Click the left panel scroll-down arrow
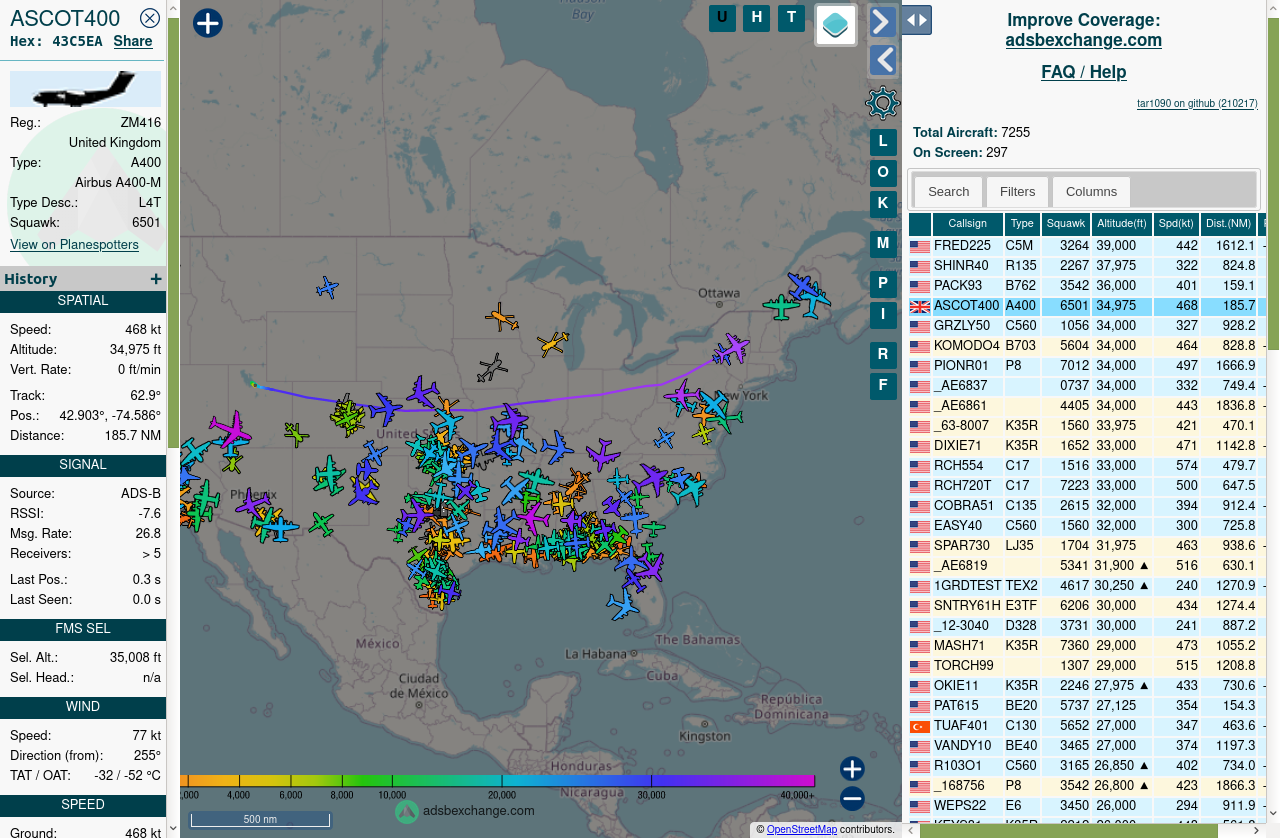The height and width of the screenshot is (838, 1280). (173, 829)
